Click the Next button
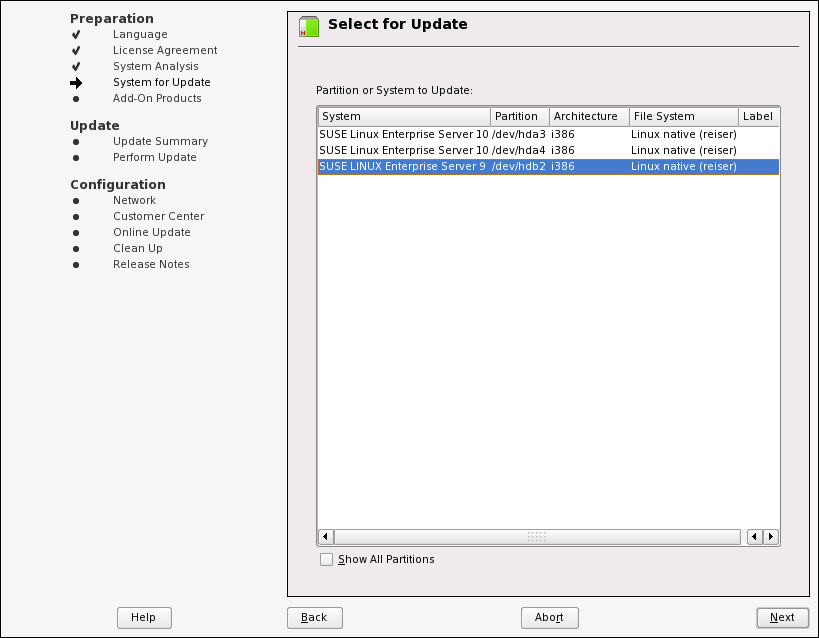819x638 pixels. coord(782,618)
